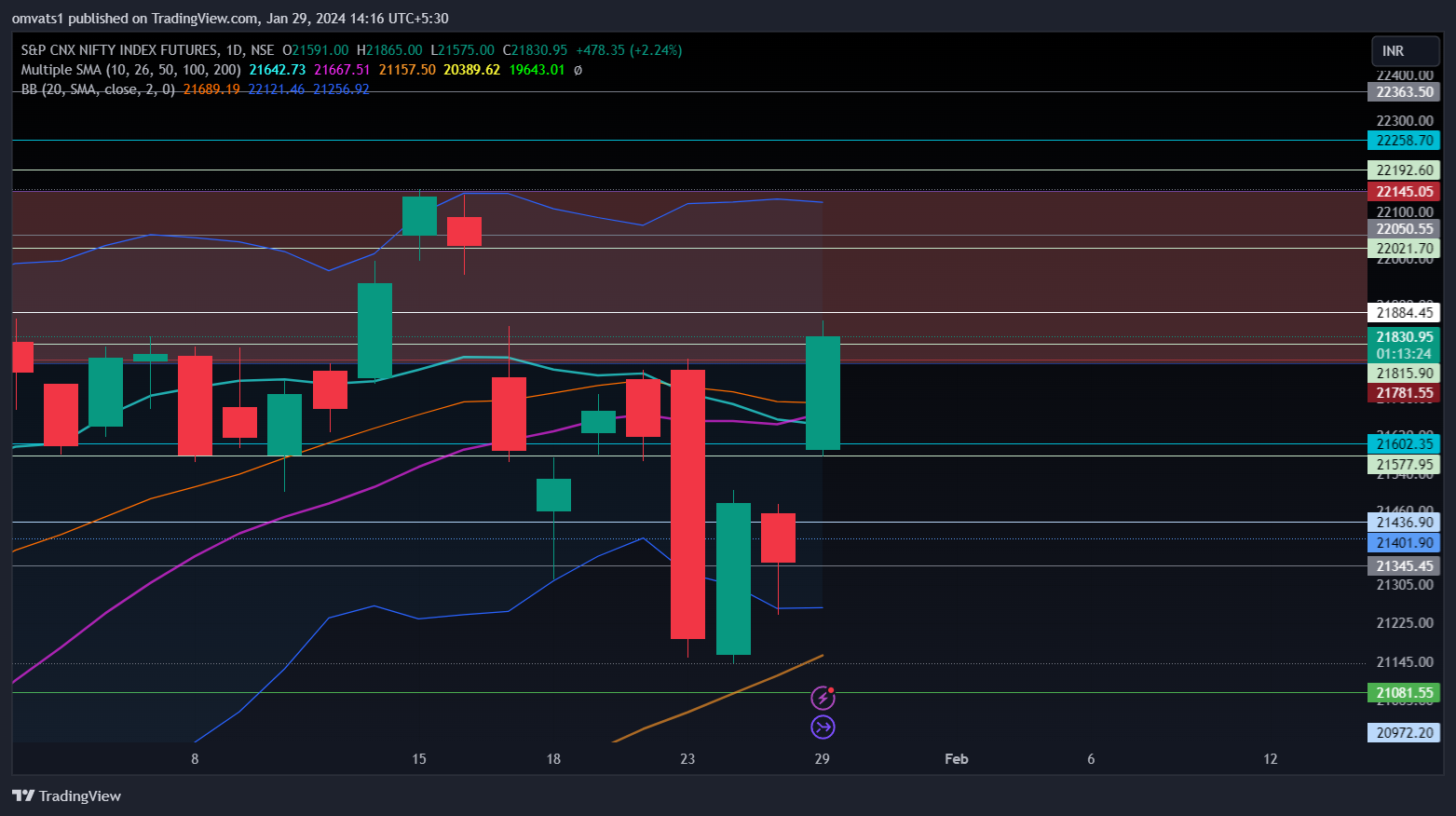Click the green SMA value 19643.01
1456x816 pixels.
coord(537,70)
